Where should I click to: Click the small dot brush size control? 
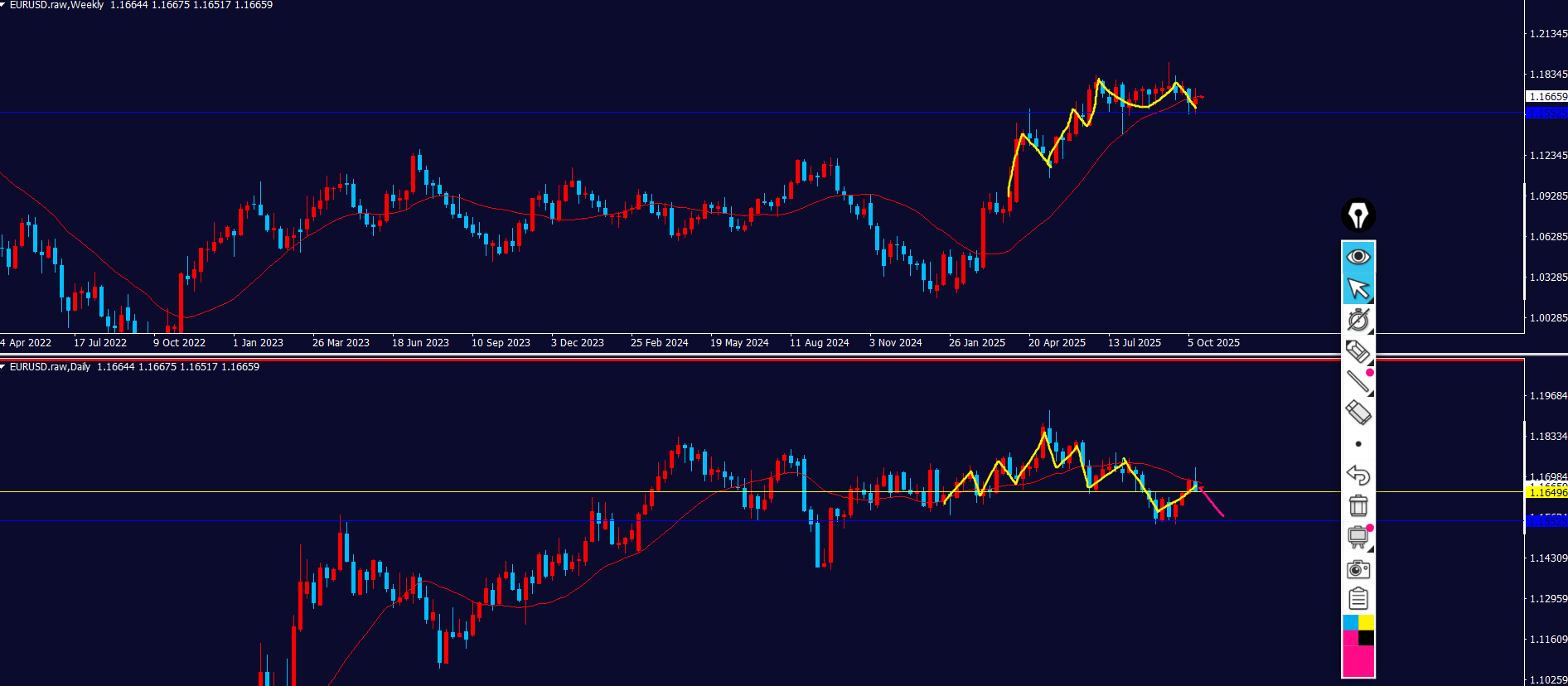coord(1357,444)
